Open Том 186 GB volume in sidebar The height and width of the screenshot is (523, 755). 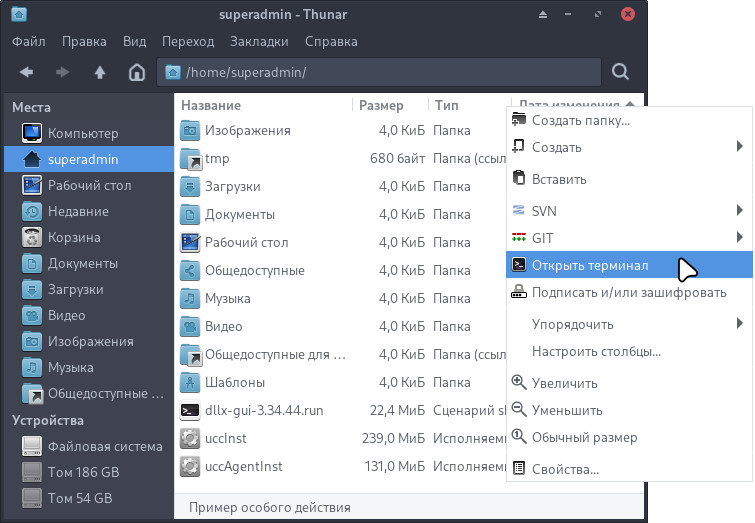(x=83, y=472)
